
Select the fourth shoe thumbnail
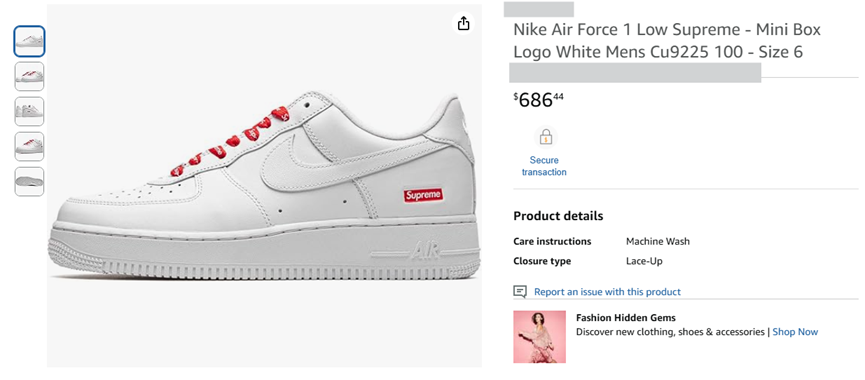coord(29,146)
